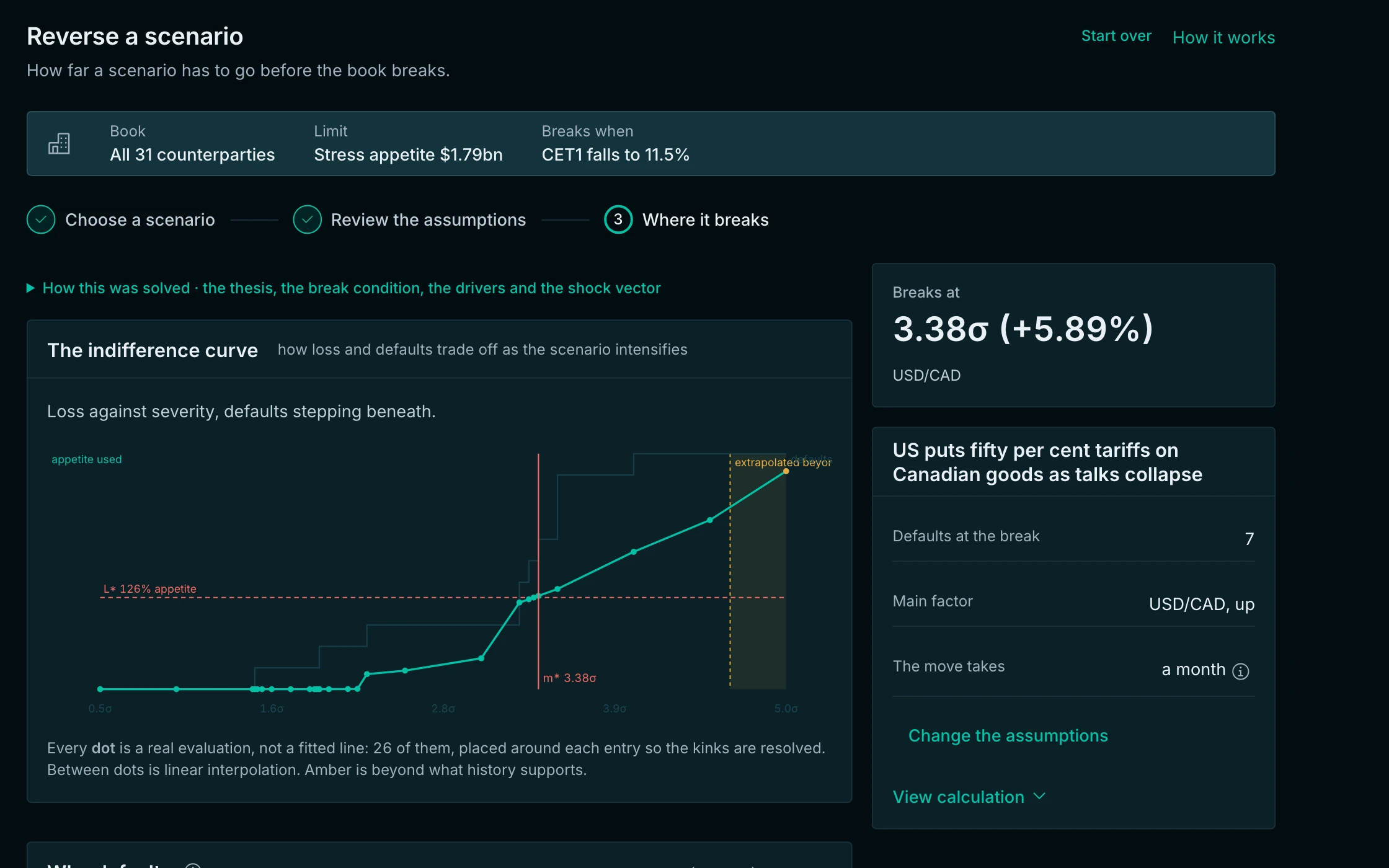Click the 'L* 126% appetite' threshold label
Viewport: 1389px width, 868px height.
[x=150, y=589]
